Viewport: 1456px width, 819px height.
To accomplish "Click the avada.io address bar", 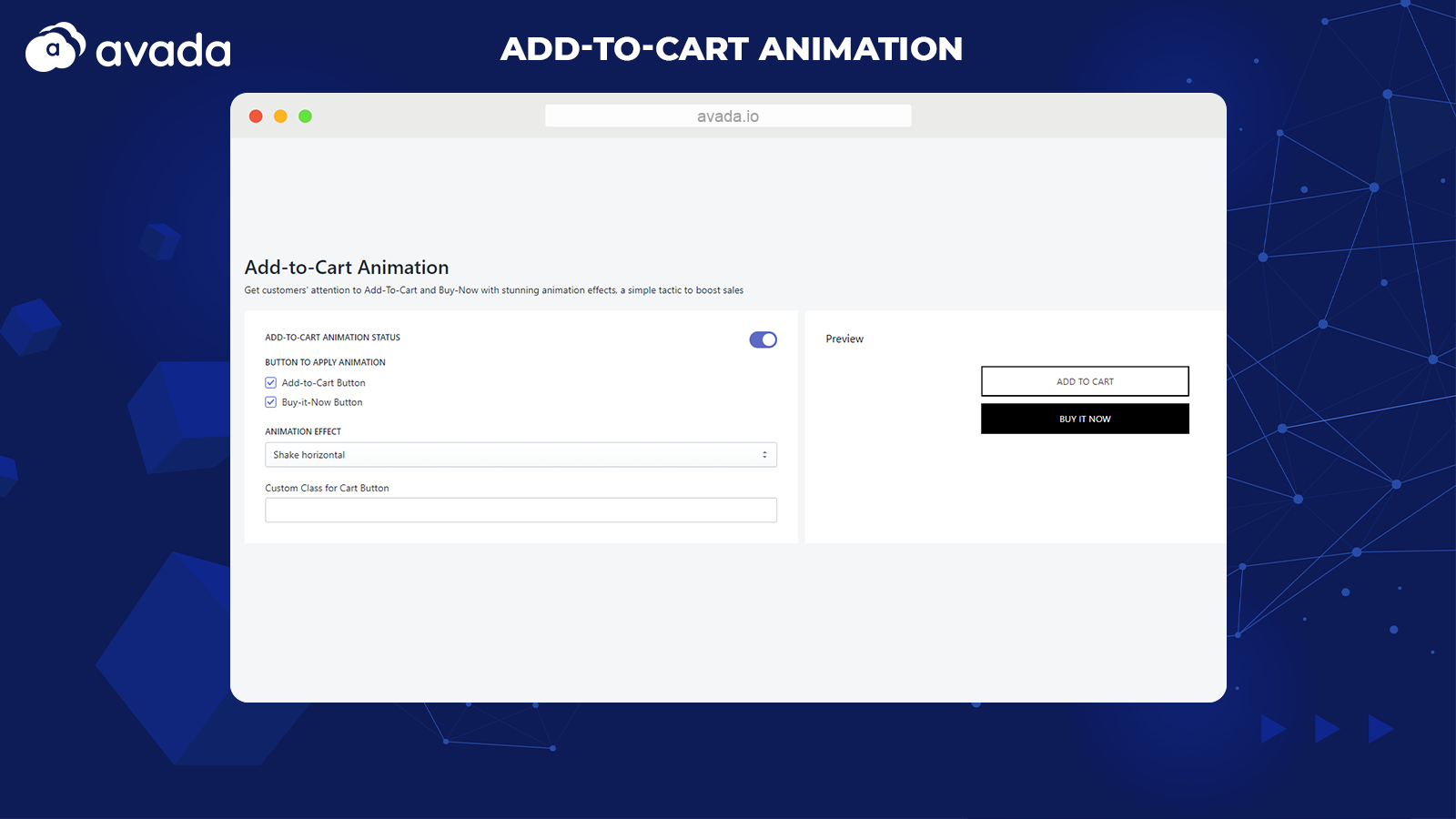I will pyautogui.click(x=728, y=116).
